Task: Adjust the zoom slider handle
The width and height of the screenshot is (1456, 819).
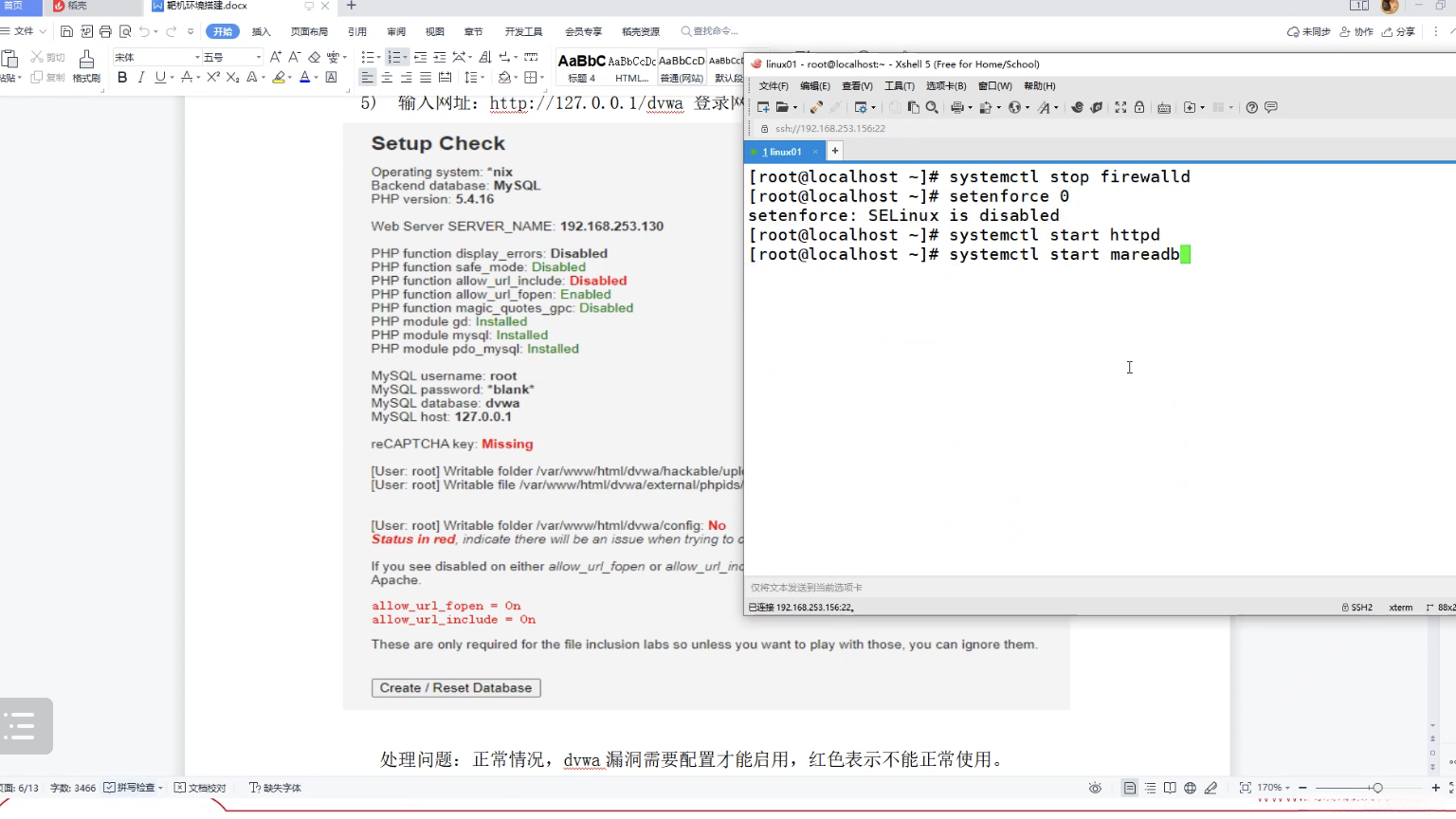Action: click(x=1377, y=788)
